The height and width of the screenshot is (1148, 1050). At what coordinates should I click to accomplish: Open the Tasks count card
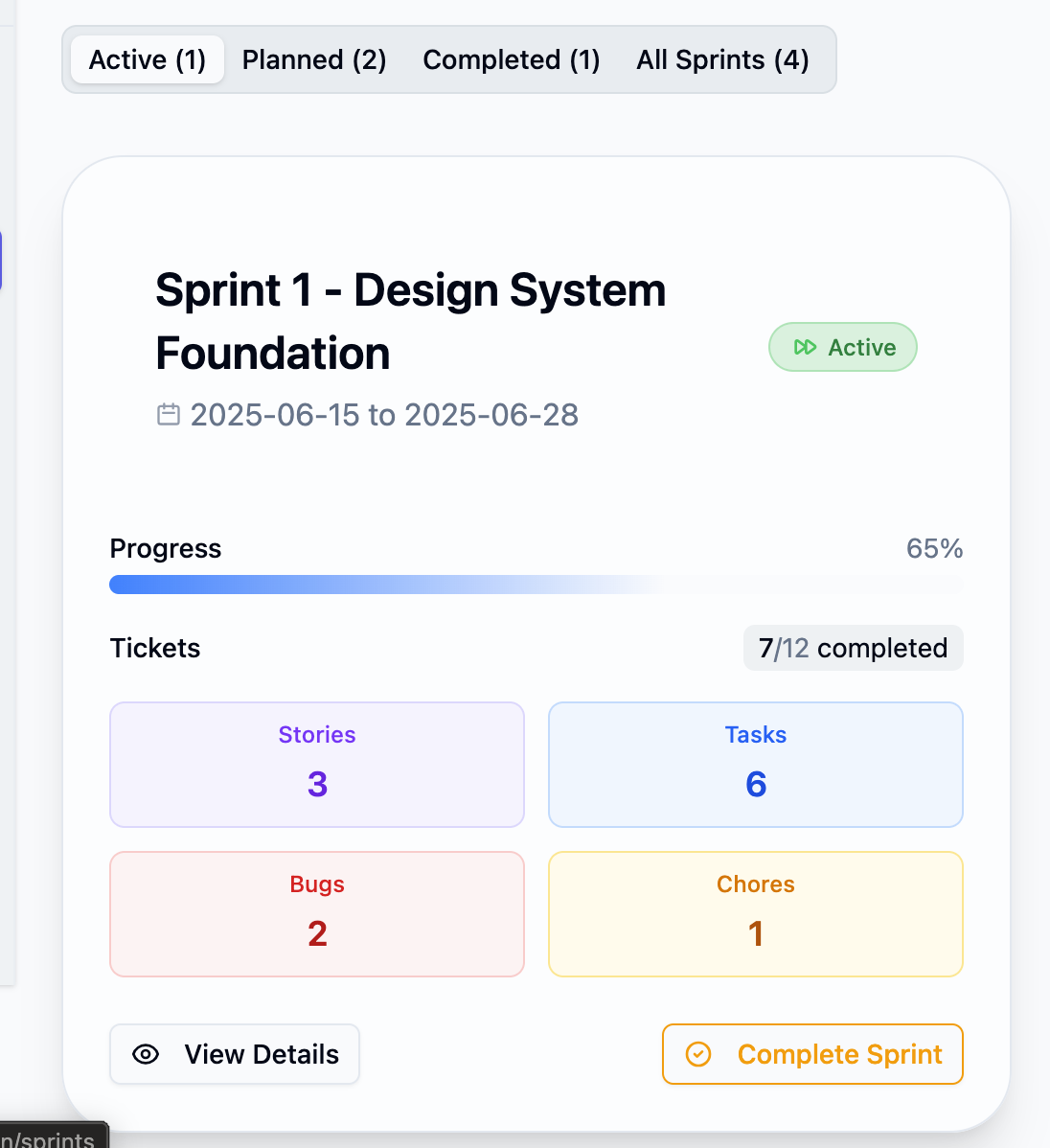[x=756, y=765]
